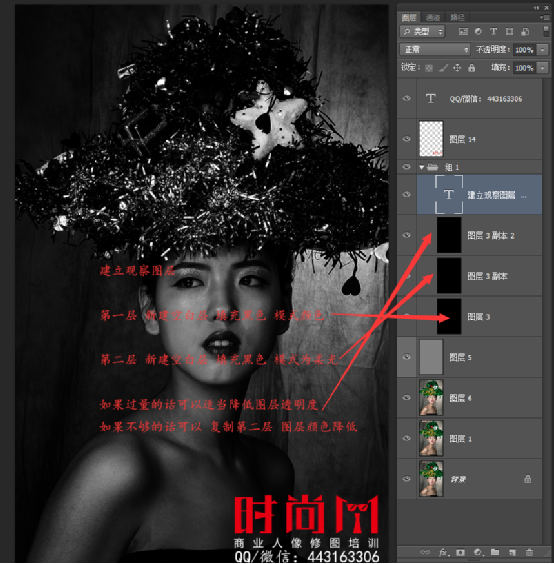554x564 pixels.
Task: Click folder icon of 组 1
Action: coord(432,167)
